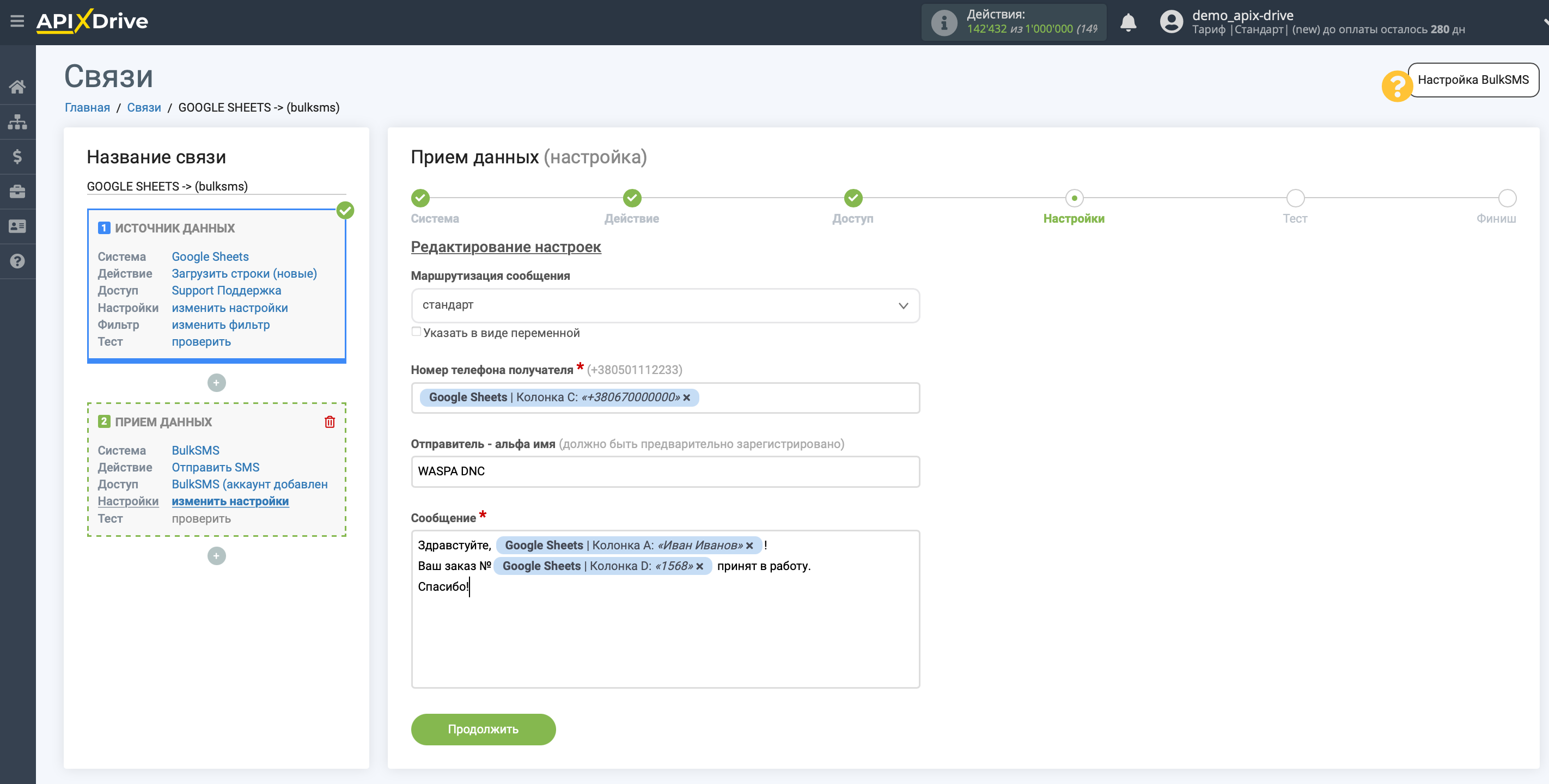This screenshot has height=784, width=1549.
Task: Open the question mark help sidebar icon
Action: click(x=17, y=261)
